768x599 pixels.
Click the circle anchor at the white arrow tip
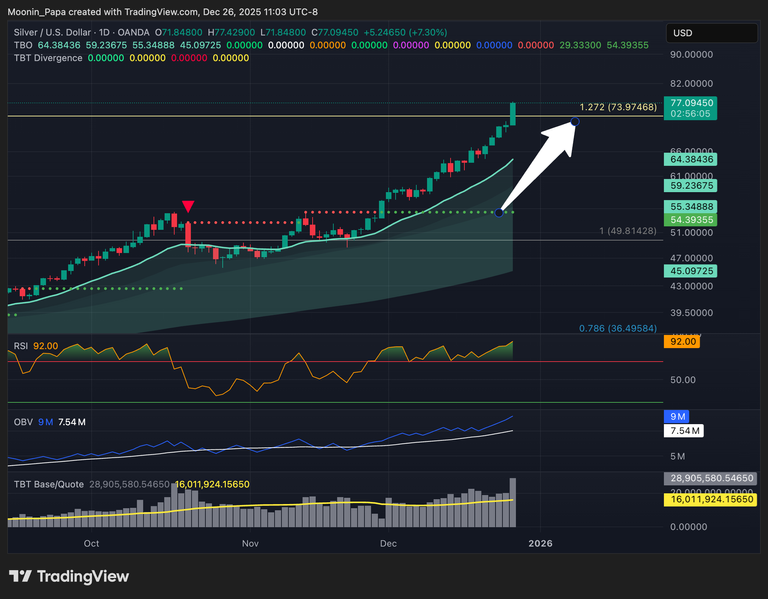tap(575, 122)
